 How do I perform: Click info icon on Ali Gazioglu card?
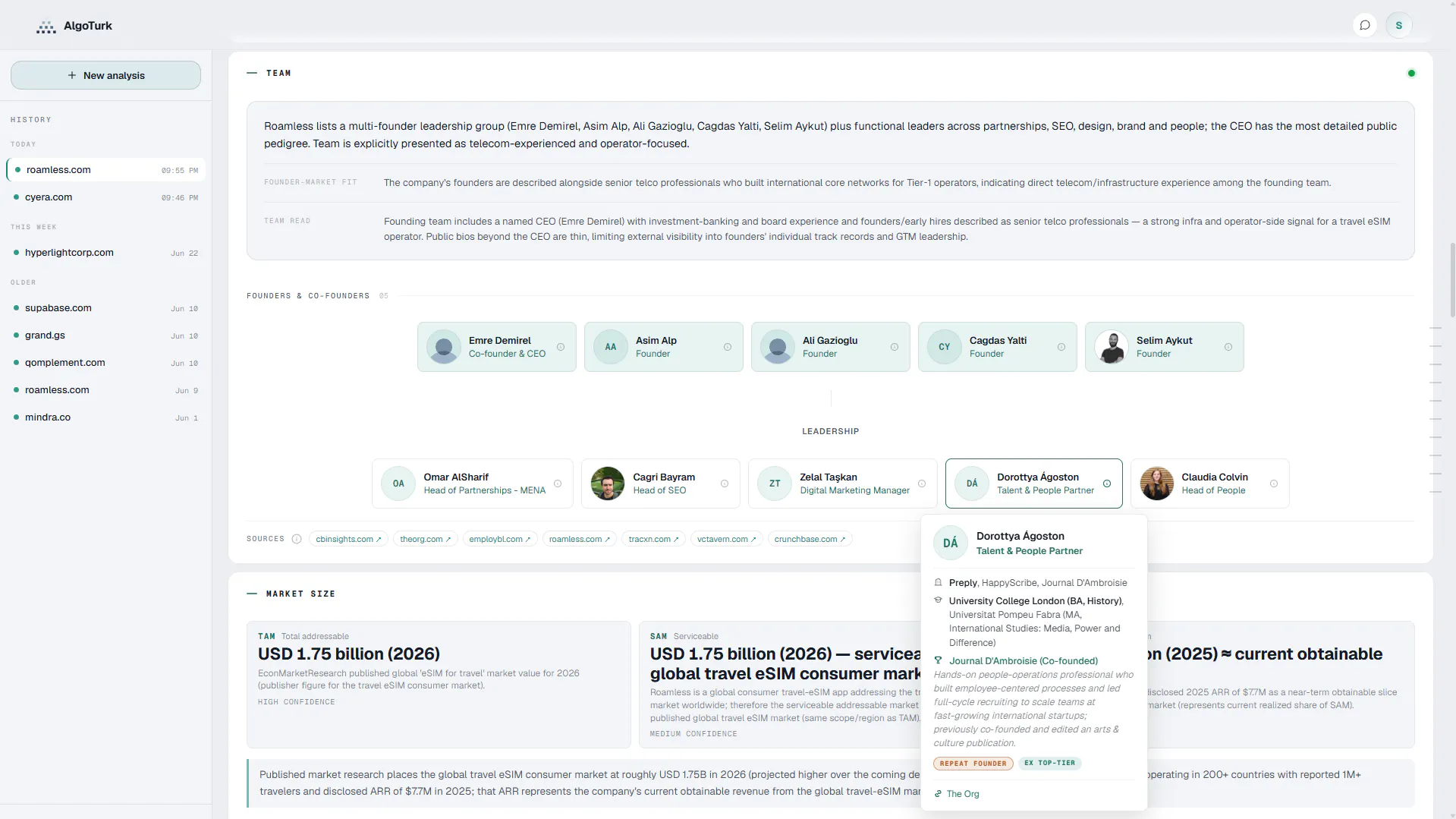(x=895, y=347)
